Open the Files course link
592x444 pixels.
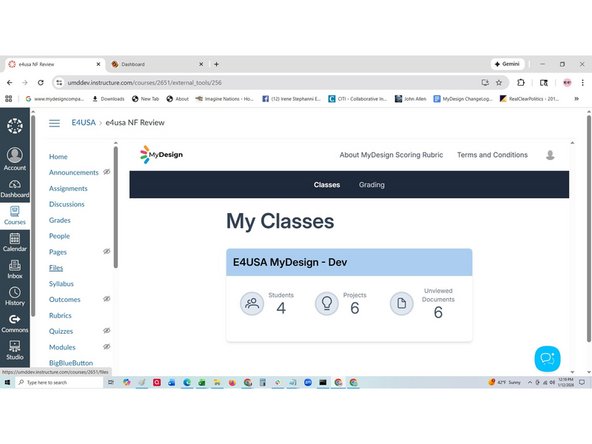(x=56, y=268)
